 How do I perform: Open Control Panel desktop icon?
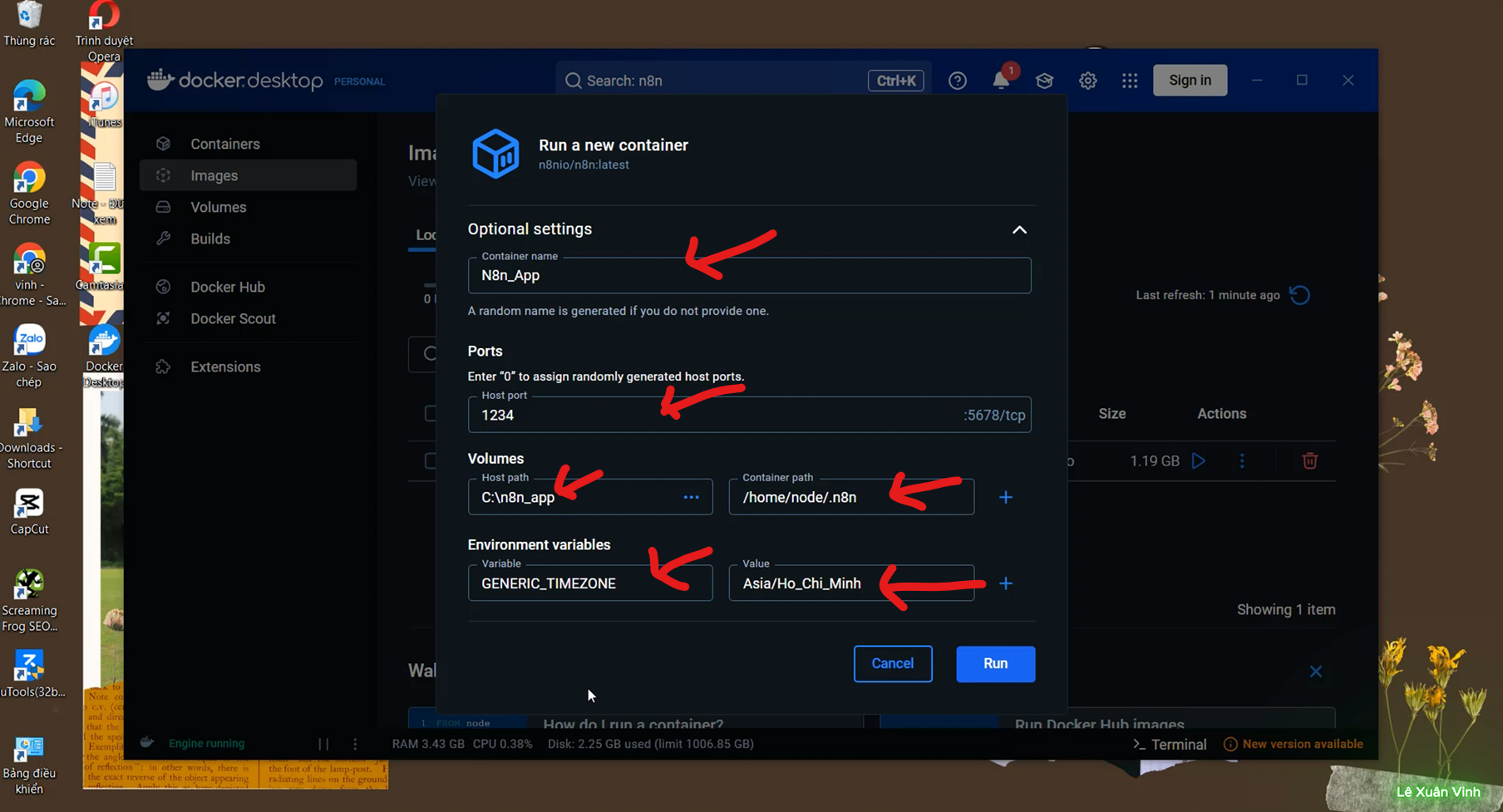[x=29, y=765]
